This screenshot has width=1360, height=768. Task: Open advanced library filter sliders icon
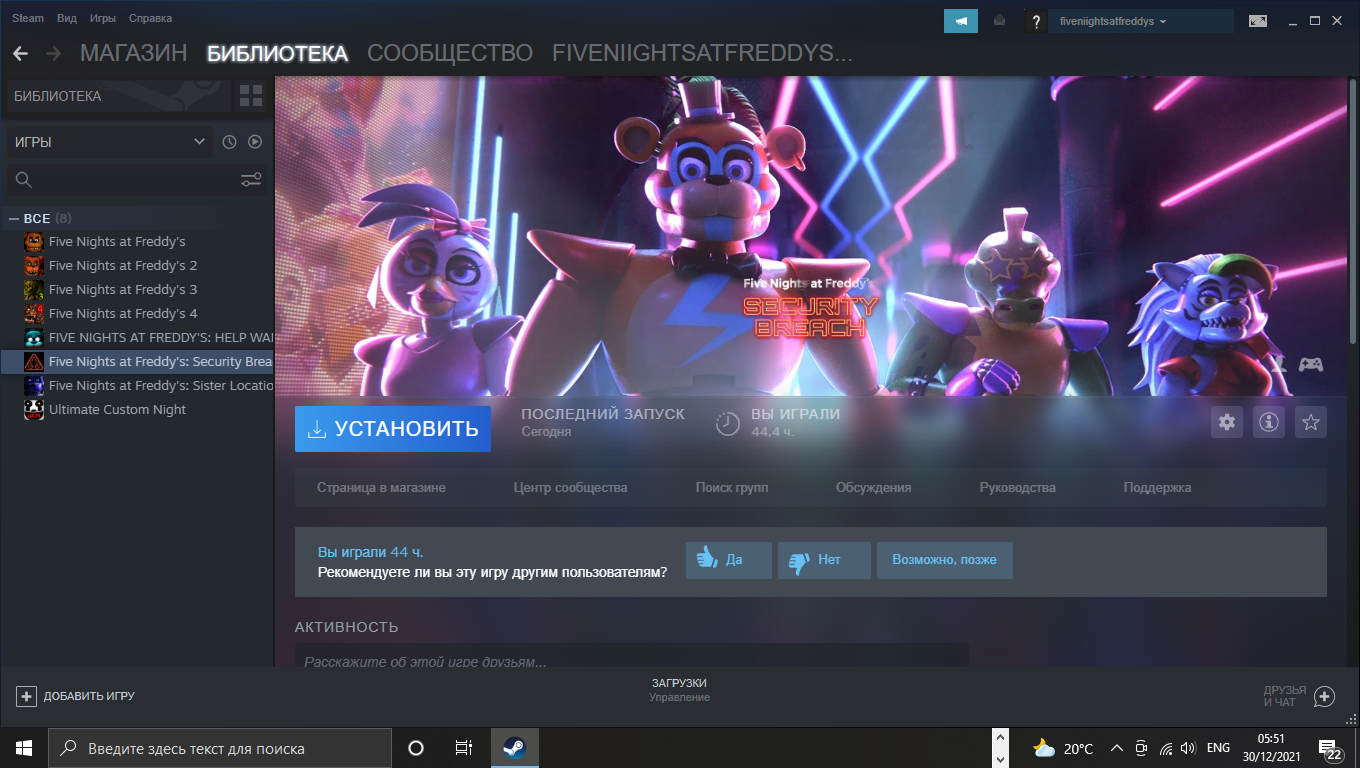251,180
